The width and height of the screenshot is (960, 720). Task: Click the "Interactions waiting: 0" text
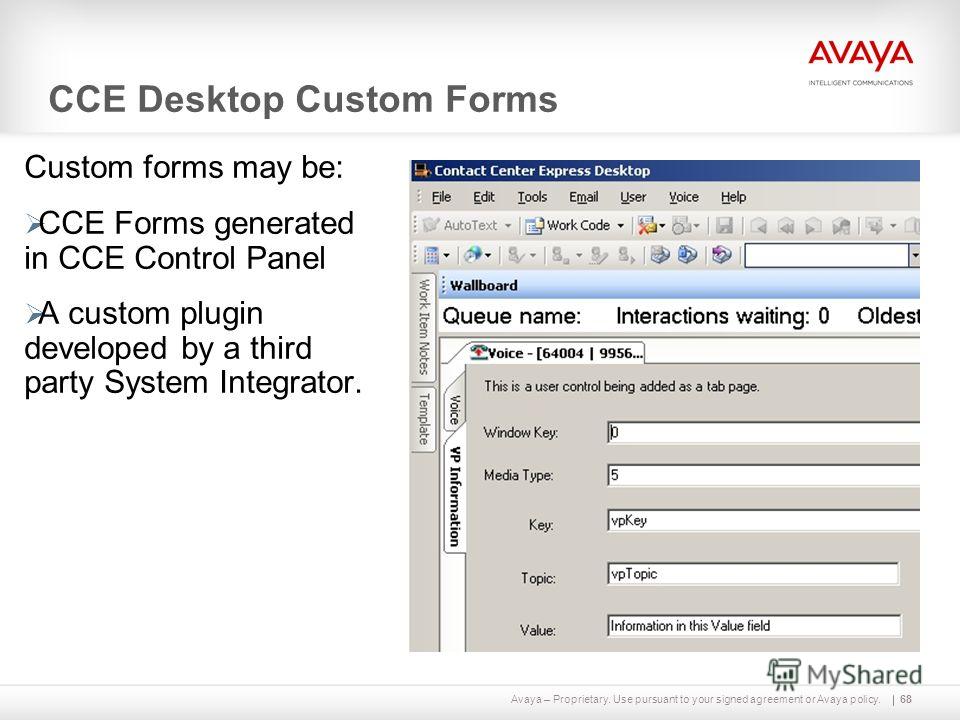click(722, 316)
